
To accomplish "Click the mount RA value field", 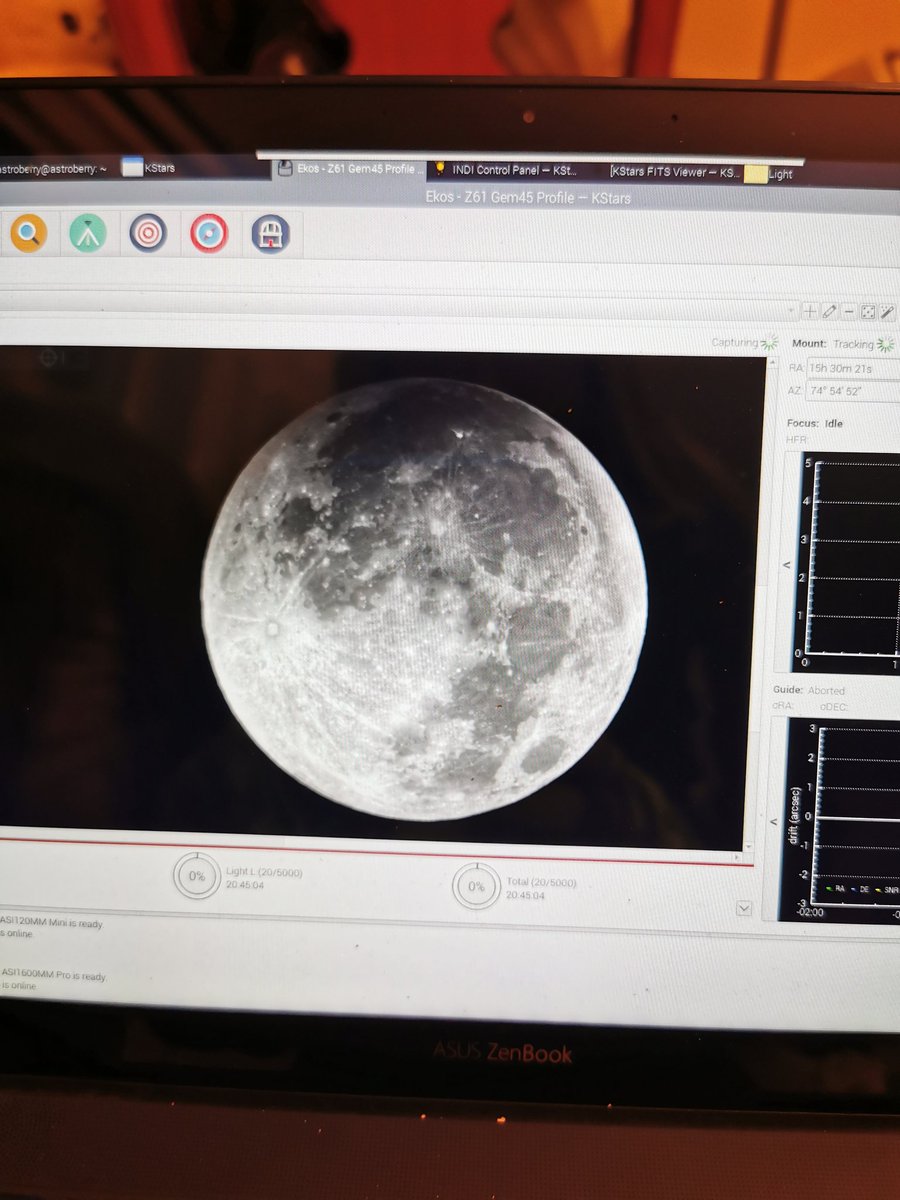I will click(x=855, y=367).
